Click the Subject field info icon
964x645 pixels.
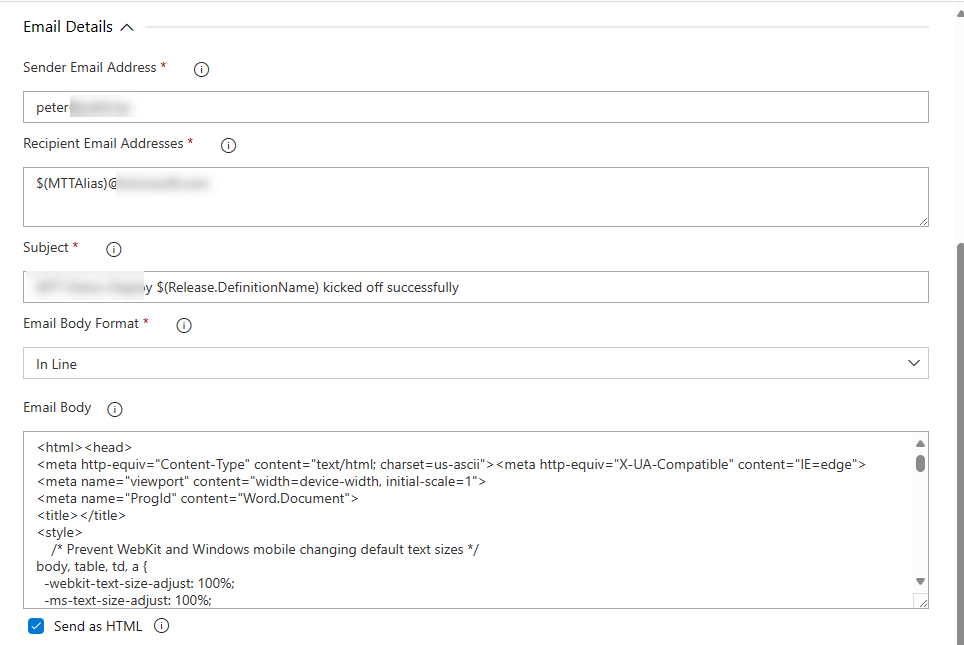(x=113, y=249)
